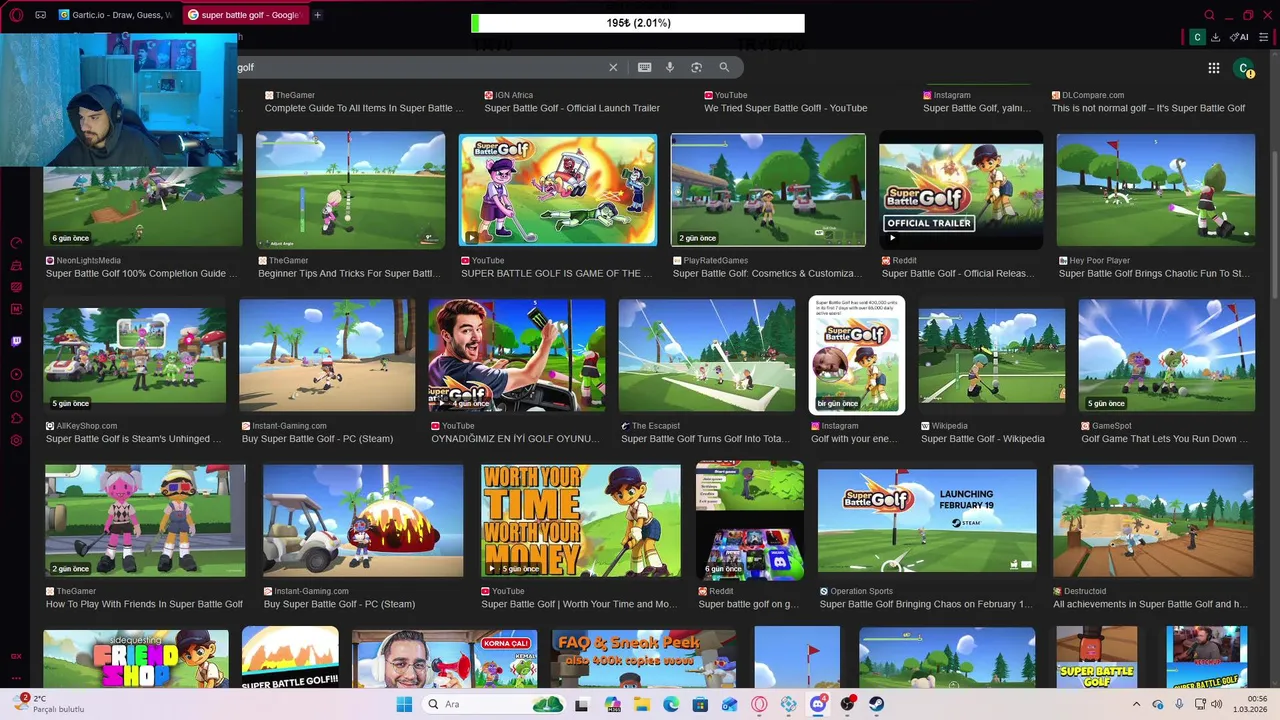The image size is (1280, 720).
Task: Open the Opera menu logo
Action: 16,15
